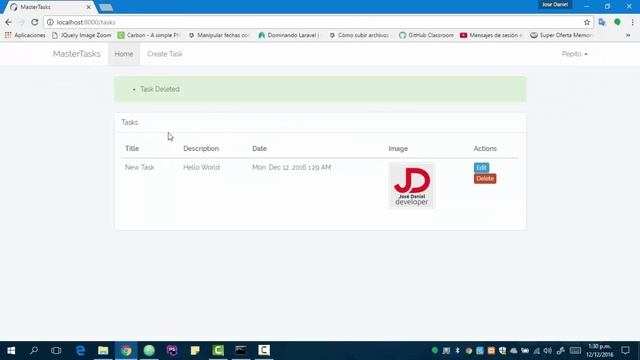Click the Actions column header
This screenshot has height=360, width=640.
click(x=485, y=149)
